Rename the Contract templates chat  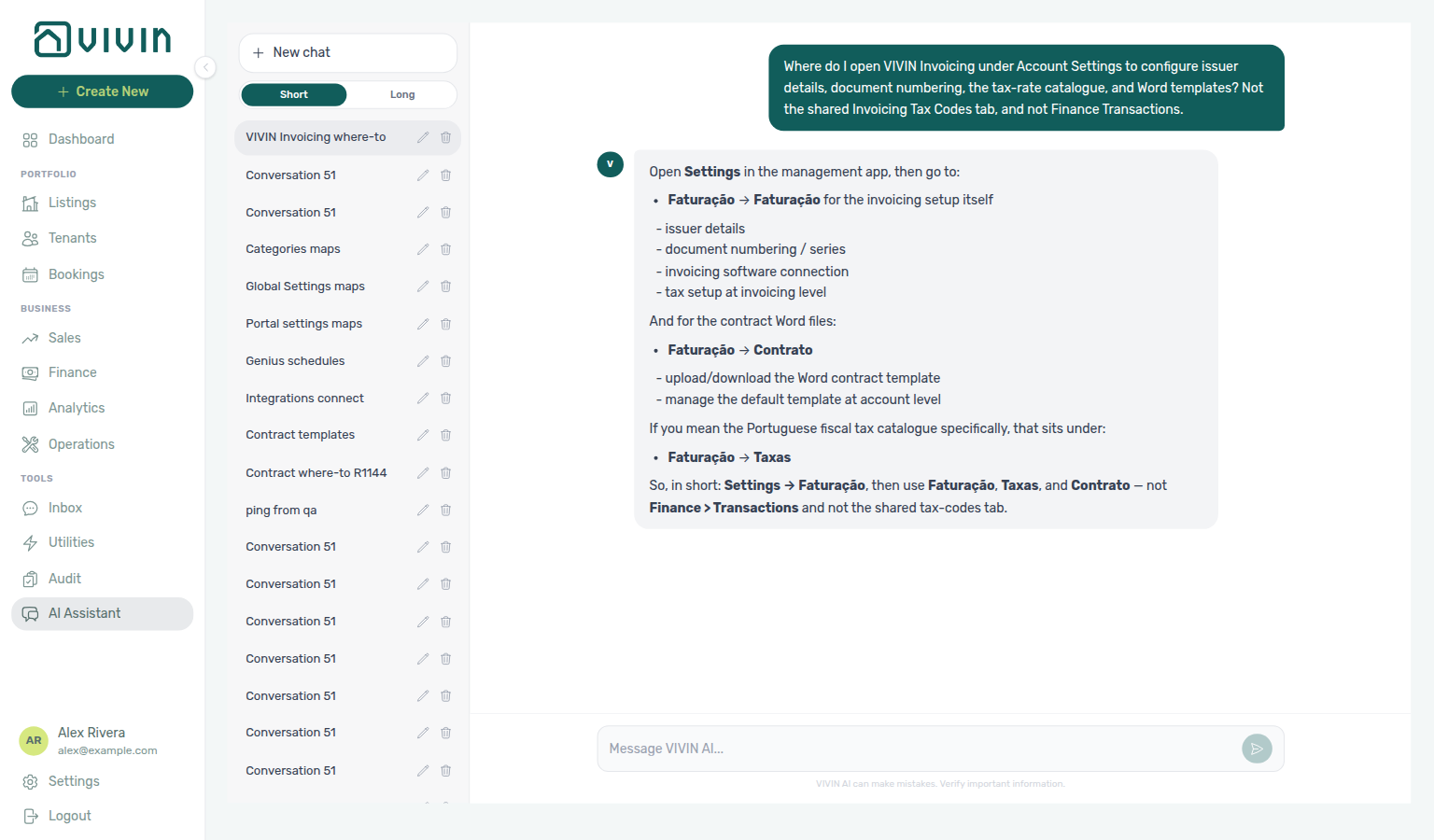pos(423,435)
